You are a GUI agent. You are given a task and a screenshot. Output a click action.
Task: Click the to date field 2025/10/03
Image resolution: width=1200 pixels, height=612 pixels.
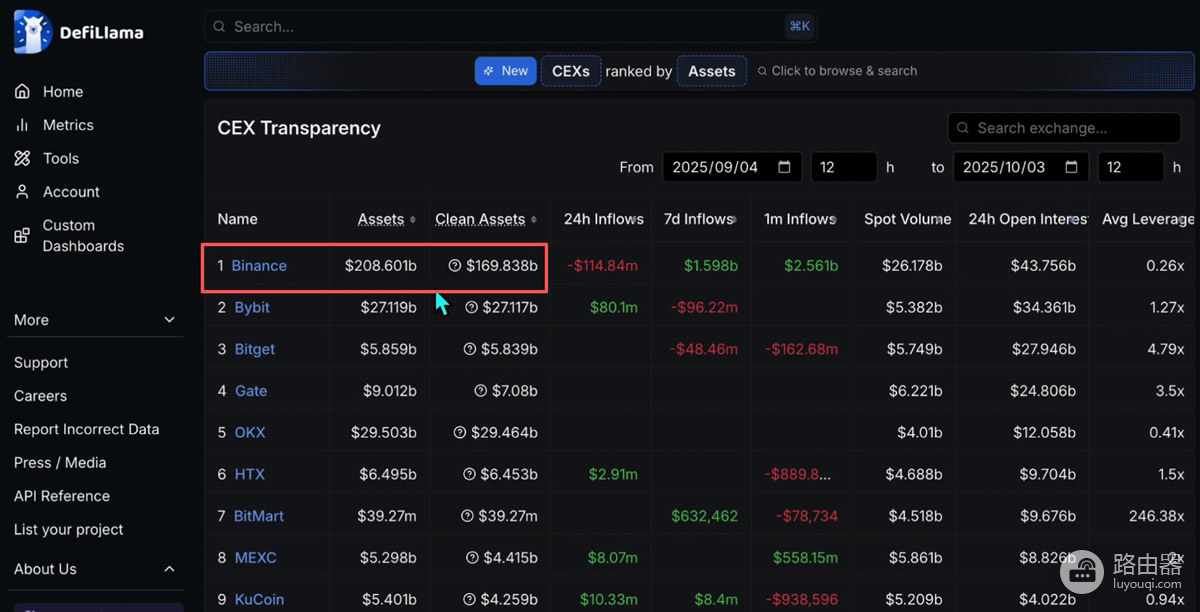pos(1021,167)
